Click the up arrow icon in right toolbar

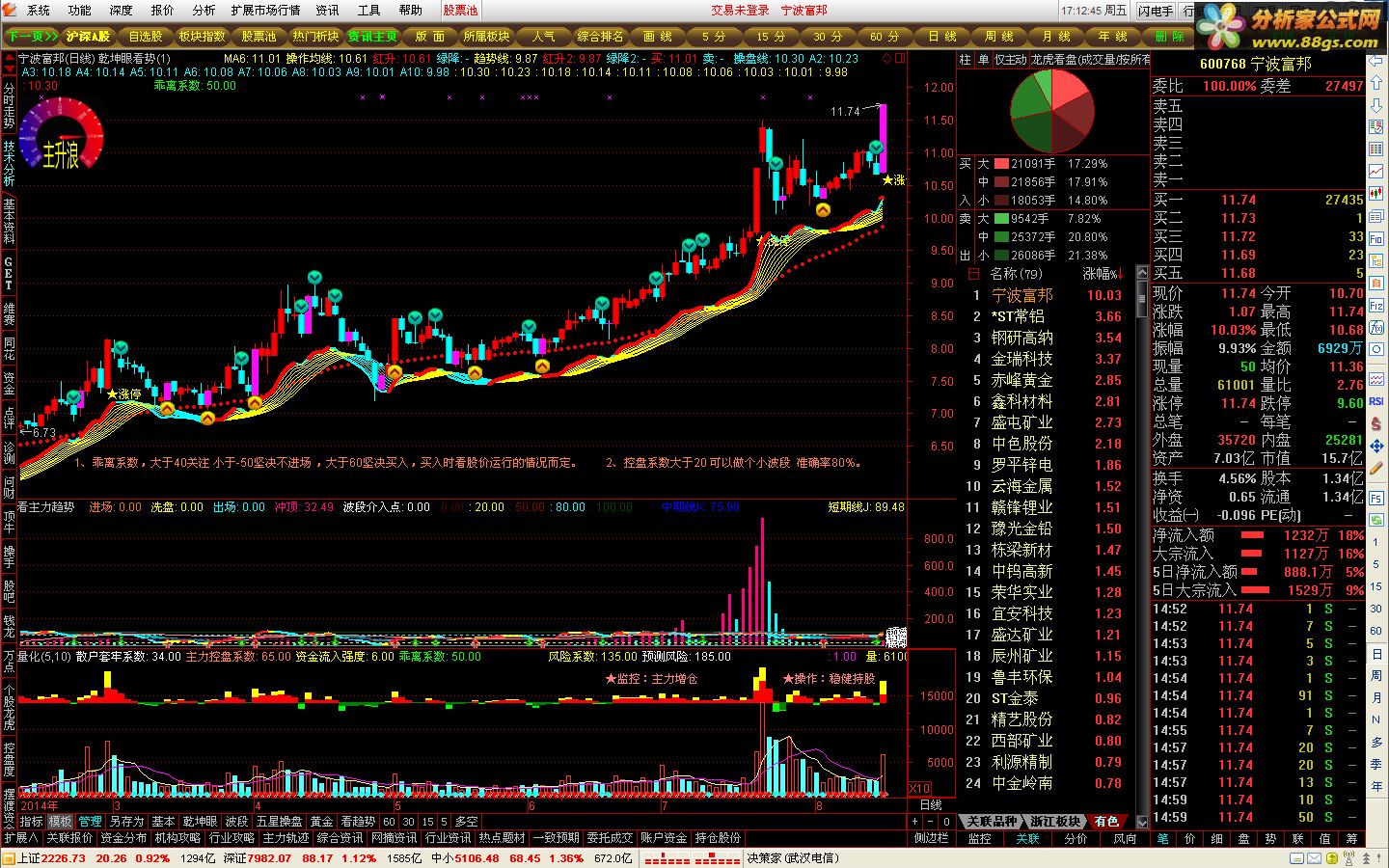[1376, 83]
